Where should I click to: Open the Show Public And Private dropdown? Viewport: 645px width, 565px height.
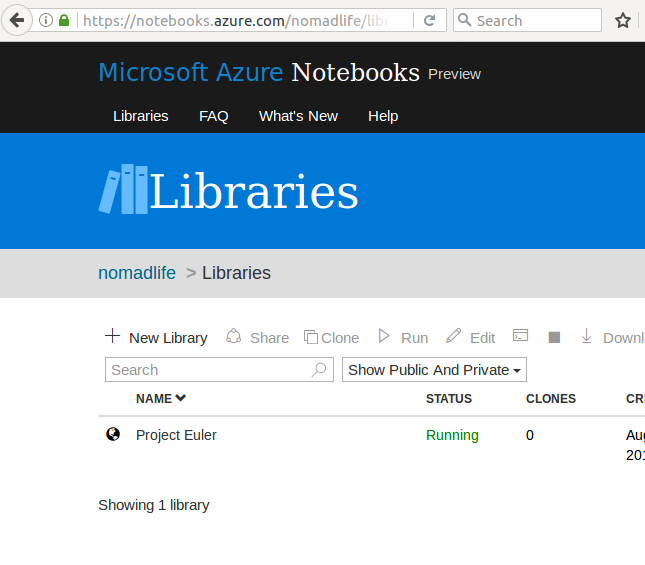[434, 370]
